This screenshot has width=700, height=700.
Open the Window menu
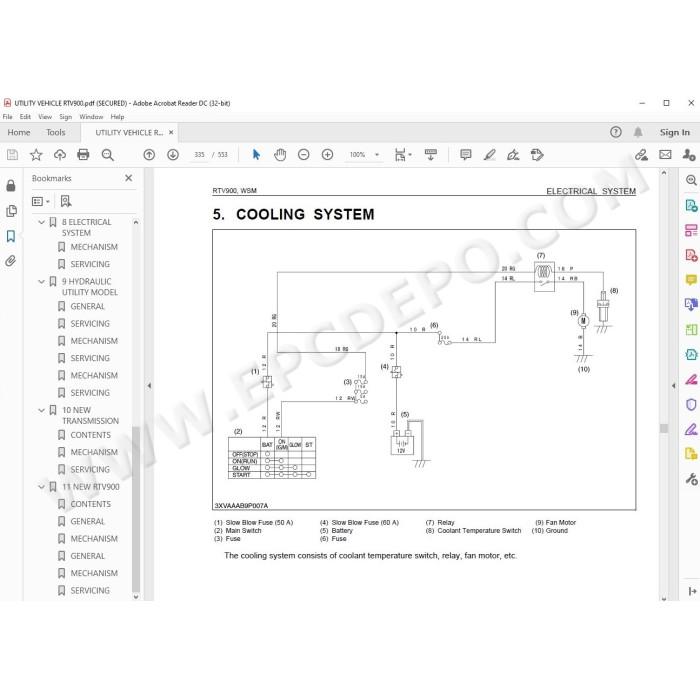[x=91, y=117]
